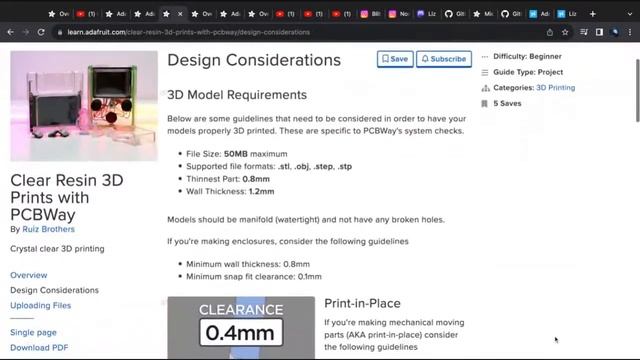
Task: Download the guide PDF
Action: point(39,348)
